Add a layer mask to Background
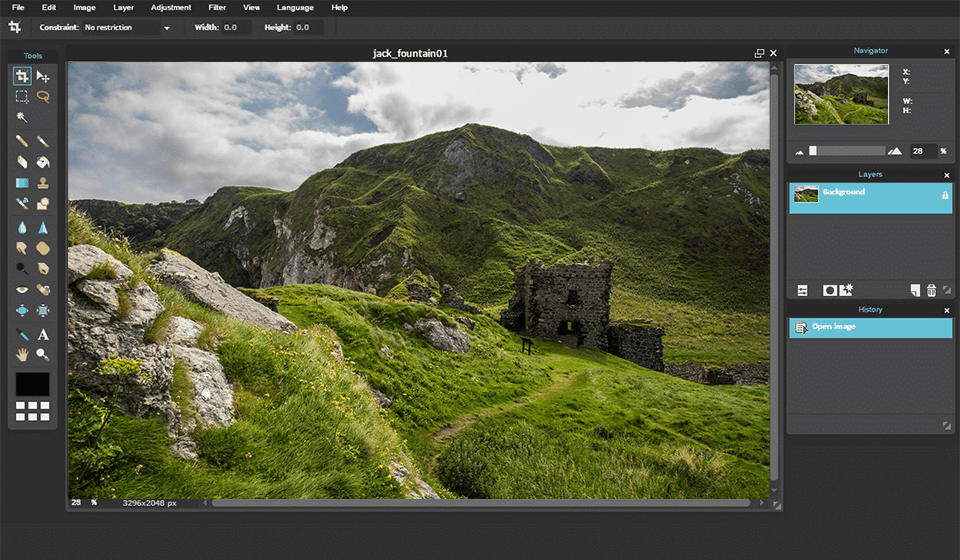The width and height of the screenshot is (960, 560). [x=829, y=290]
